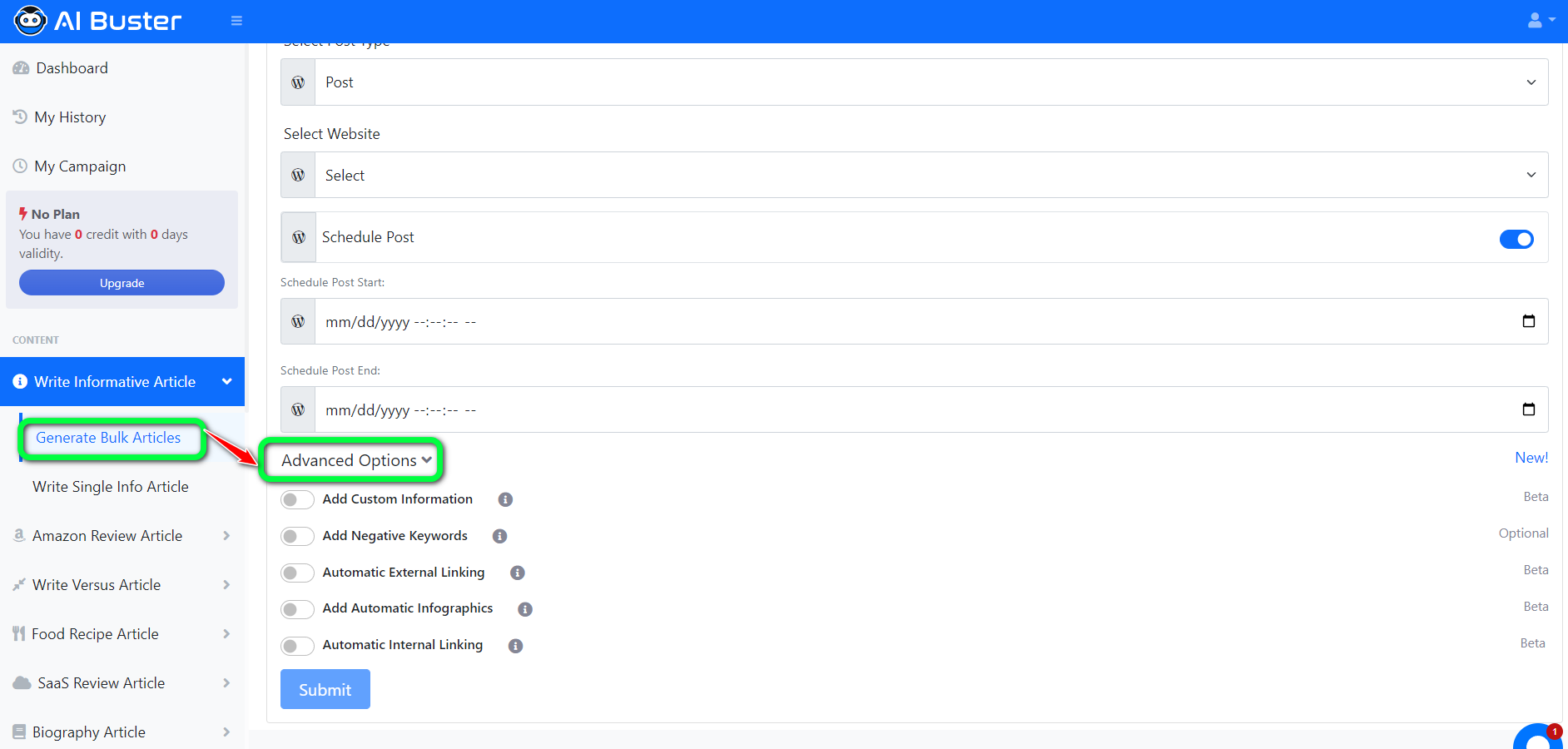Viewport: 1568px width, 749px height.
Task: Enable Add Automatic Infographics toggle
Action: (x=297, y=609)
